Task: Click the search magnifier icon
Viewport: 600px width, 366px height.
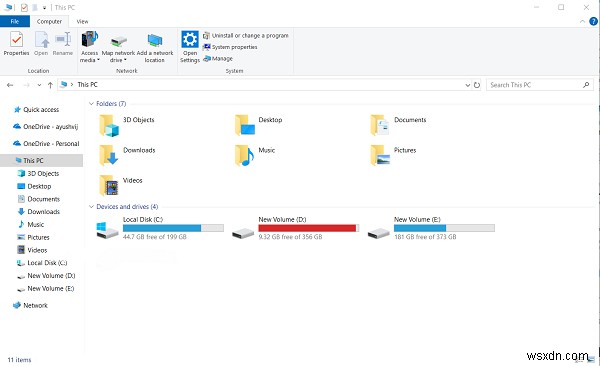Action: point(586,85)
